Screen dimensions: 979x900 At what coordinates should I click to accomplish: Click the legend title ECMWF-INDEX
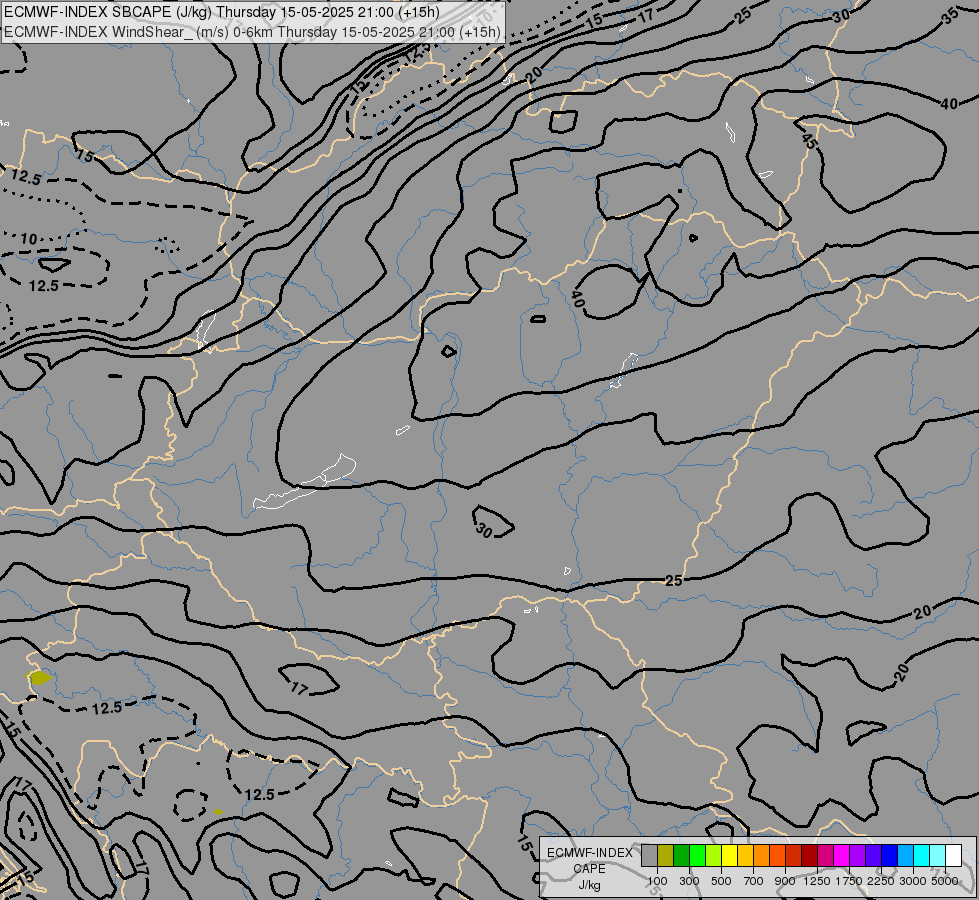(589, 853)
